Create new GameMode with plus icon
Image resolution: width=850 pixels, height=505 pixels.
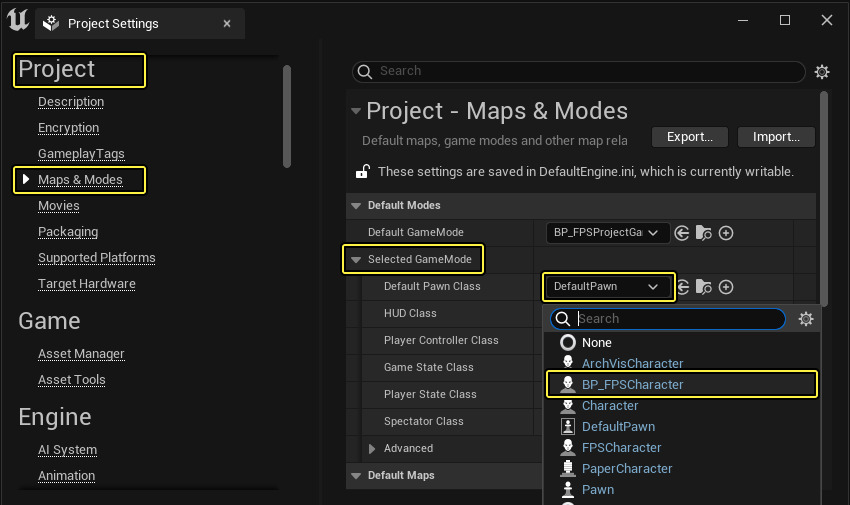tap(726, 233)
